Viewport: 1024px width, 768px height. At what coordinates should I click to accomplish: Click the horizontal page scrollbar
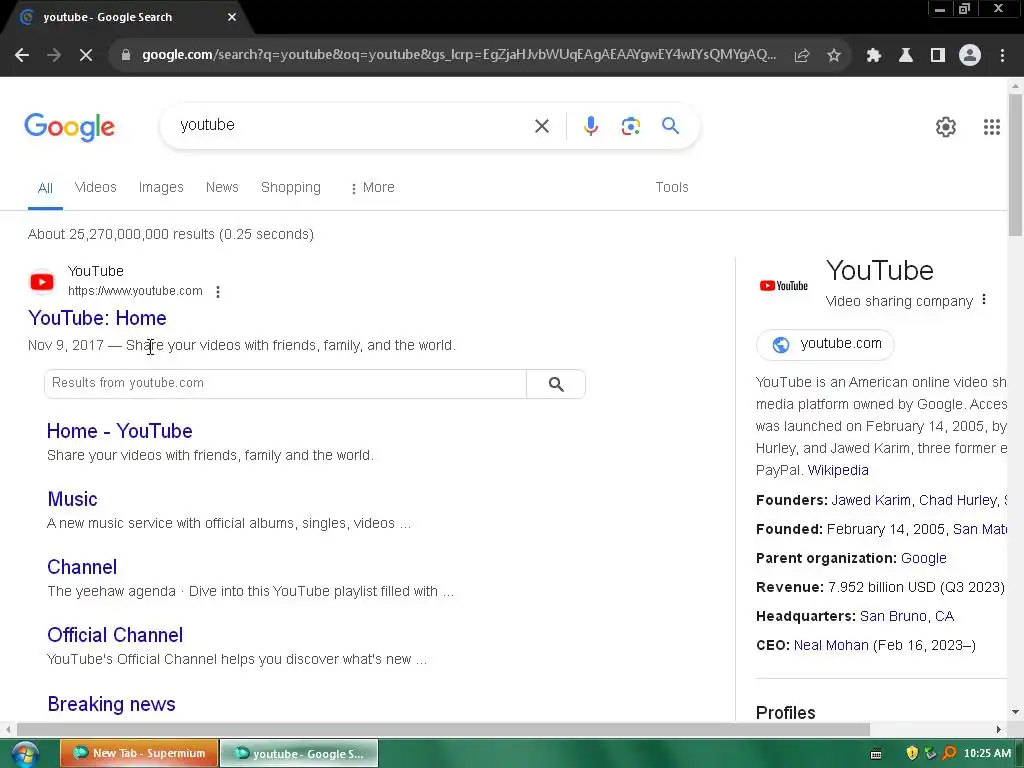point(443,729)
